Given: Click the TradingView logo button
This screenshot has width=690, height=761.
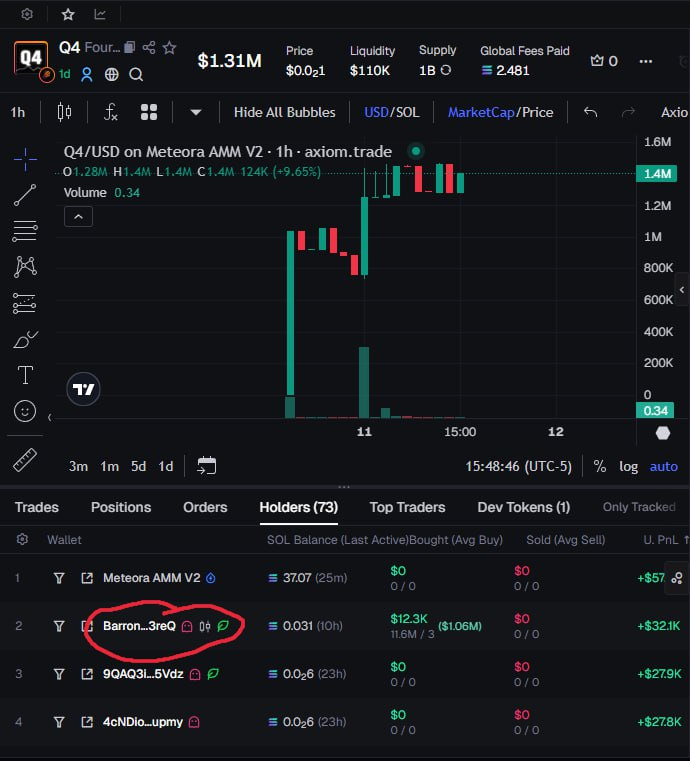Looking at the screenshot, I should coord(83,389).
